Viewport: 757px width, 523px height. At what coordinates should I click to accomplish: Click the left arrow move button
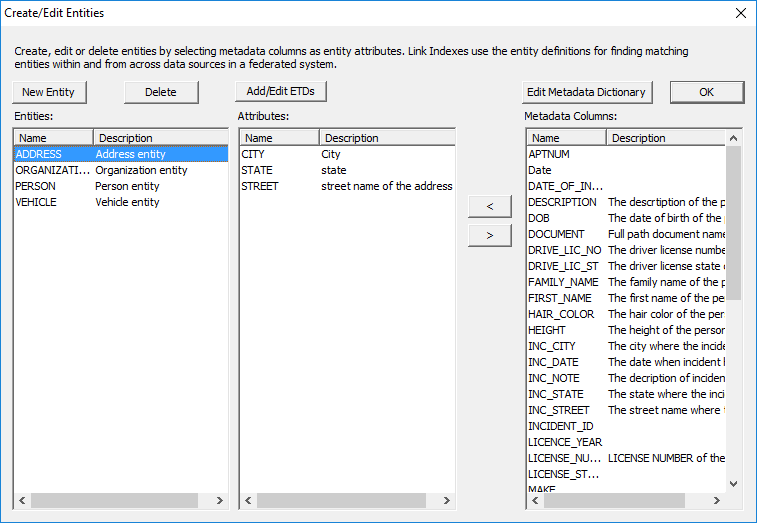(490, 206)
